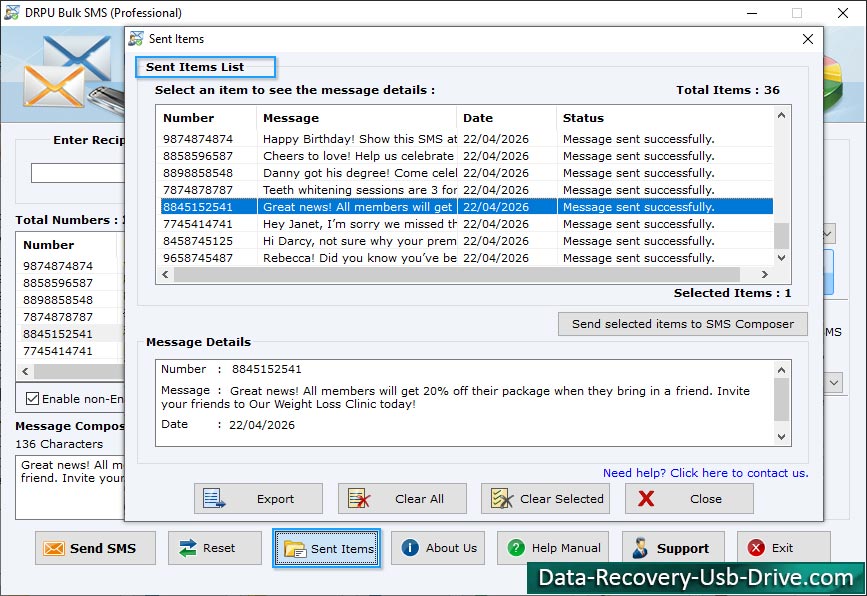Click the Support person icon
The image size is (867, 596).
tap(640, 548)
